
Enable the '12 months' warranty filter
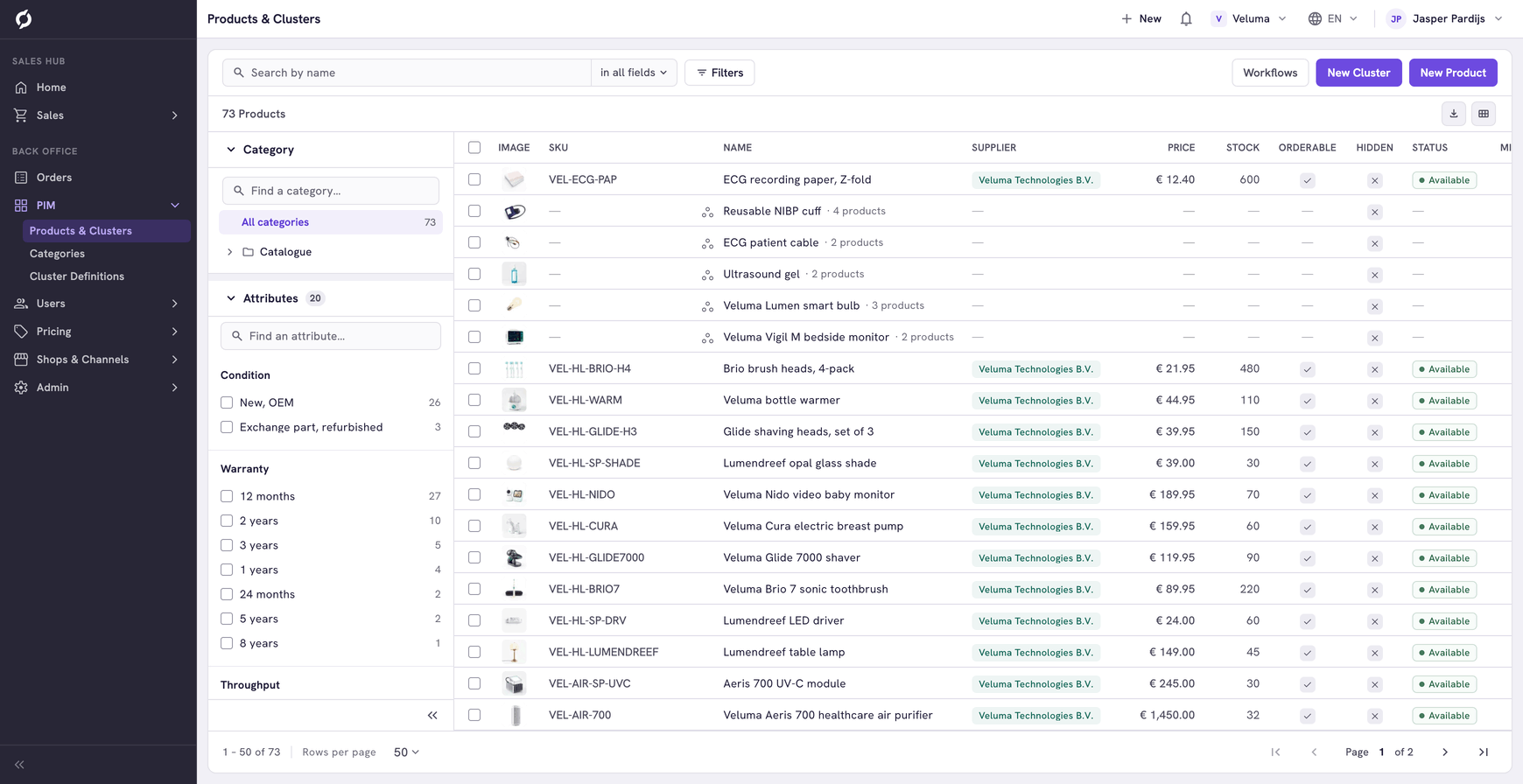click(x=227, y=496)
